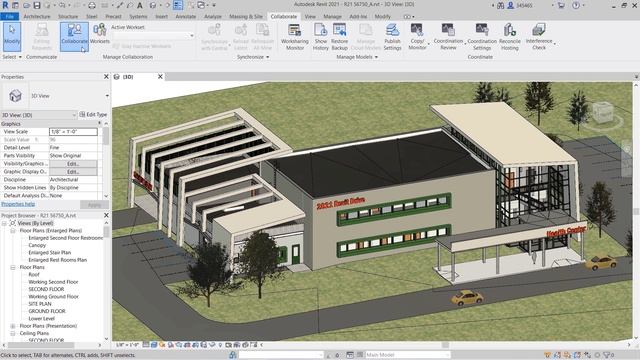Open Worksharing Monitor
640x360 pixels.
(295, 37)
